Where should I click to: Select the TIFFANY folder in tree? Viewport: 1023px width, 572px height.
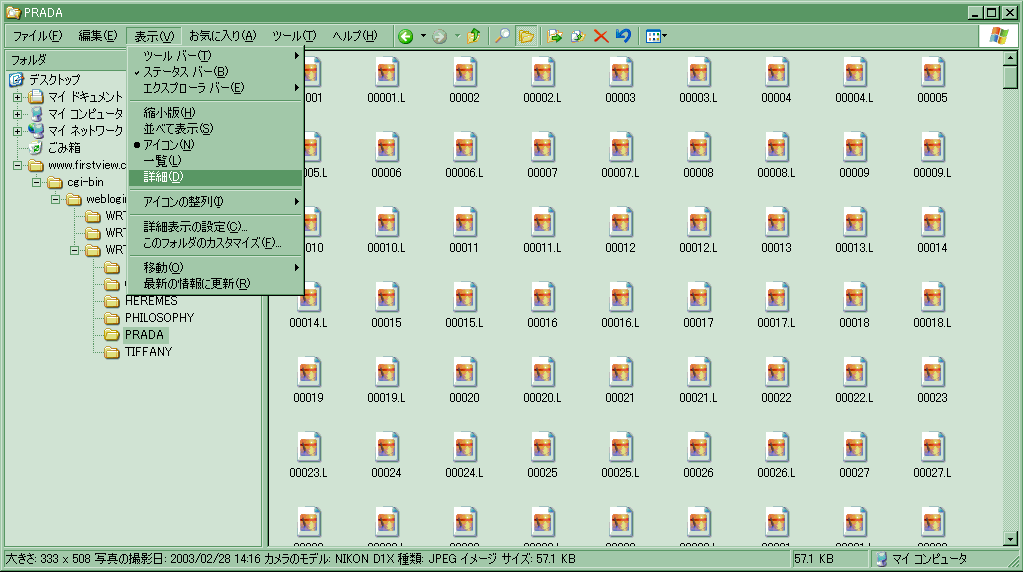click(148, 352)
